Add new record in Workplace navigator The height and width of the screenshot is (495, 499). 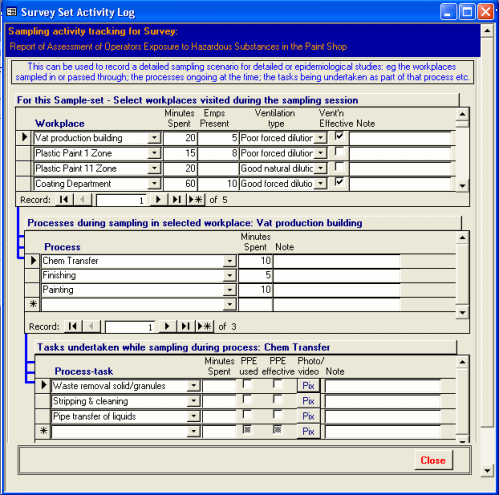click(195, 200)
